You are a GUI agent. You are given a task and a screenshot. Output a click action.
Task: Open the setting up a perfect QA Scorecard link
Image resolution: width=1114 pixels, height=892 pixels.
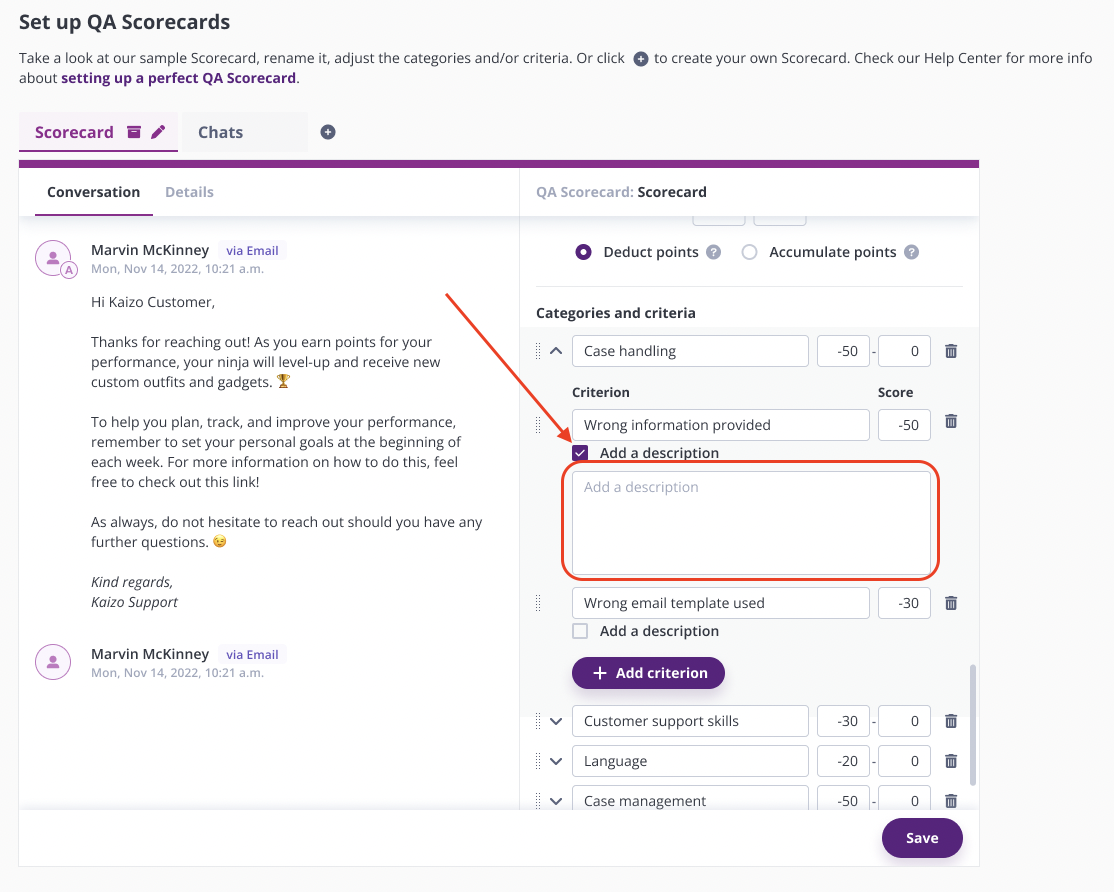click(178, 78)
